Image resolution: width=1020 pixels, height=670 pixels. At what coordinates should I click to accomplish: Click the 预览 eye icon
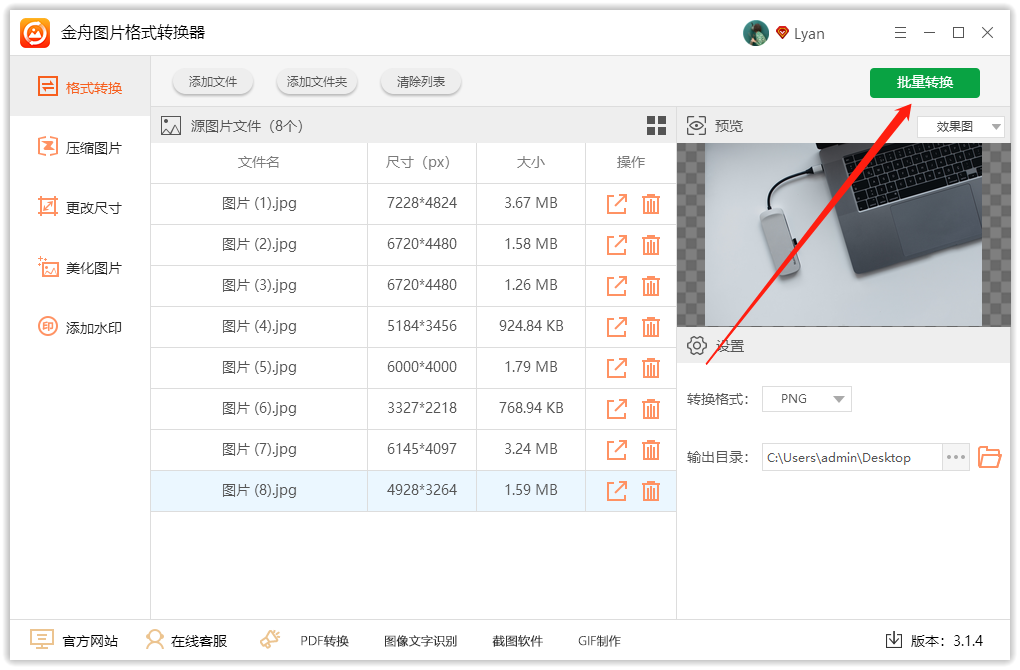tap(696, 126)
